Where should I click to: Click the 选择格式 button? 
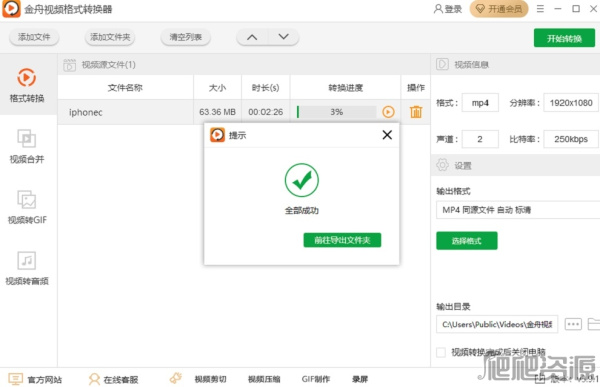coord(466,240)
